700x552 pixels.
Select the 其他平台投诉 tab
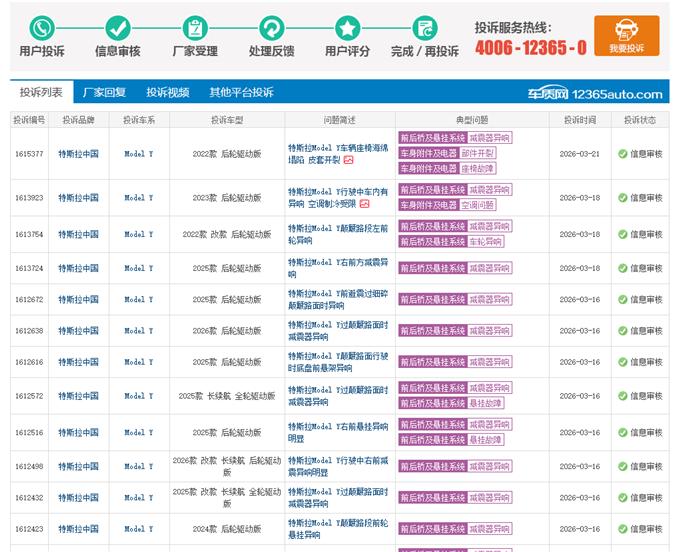(x=241, y=93)
